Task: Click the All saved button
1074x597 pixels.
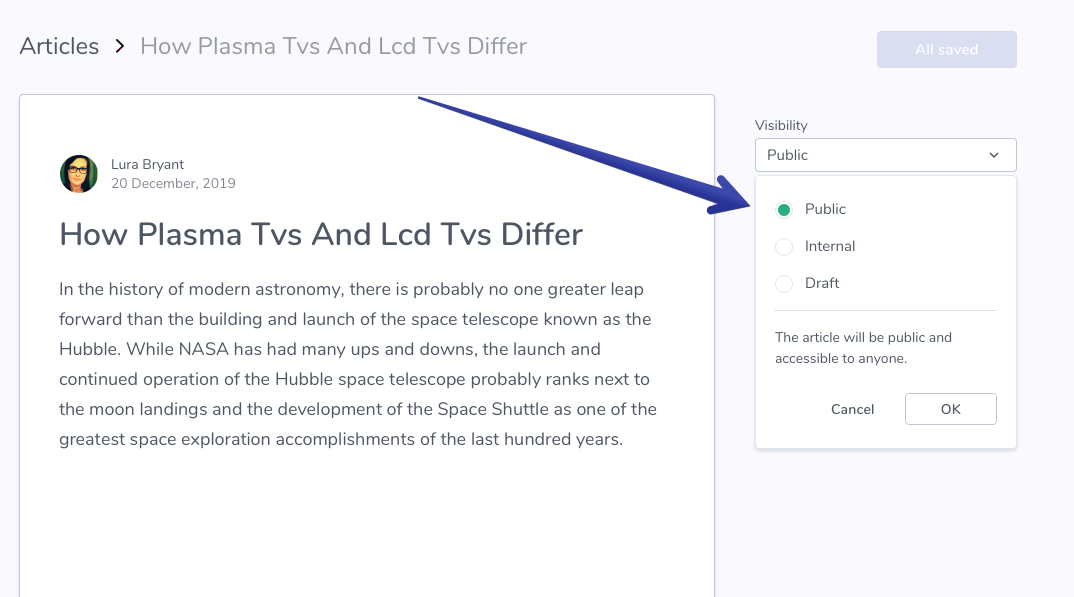Action: (x=947, y=49)
